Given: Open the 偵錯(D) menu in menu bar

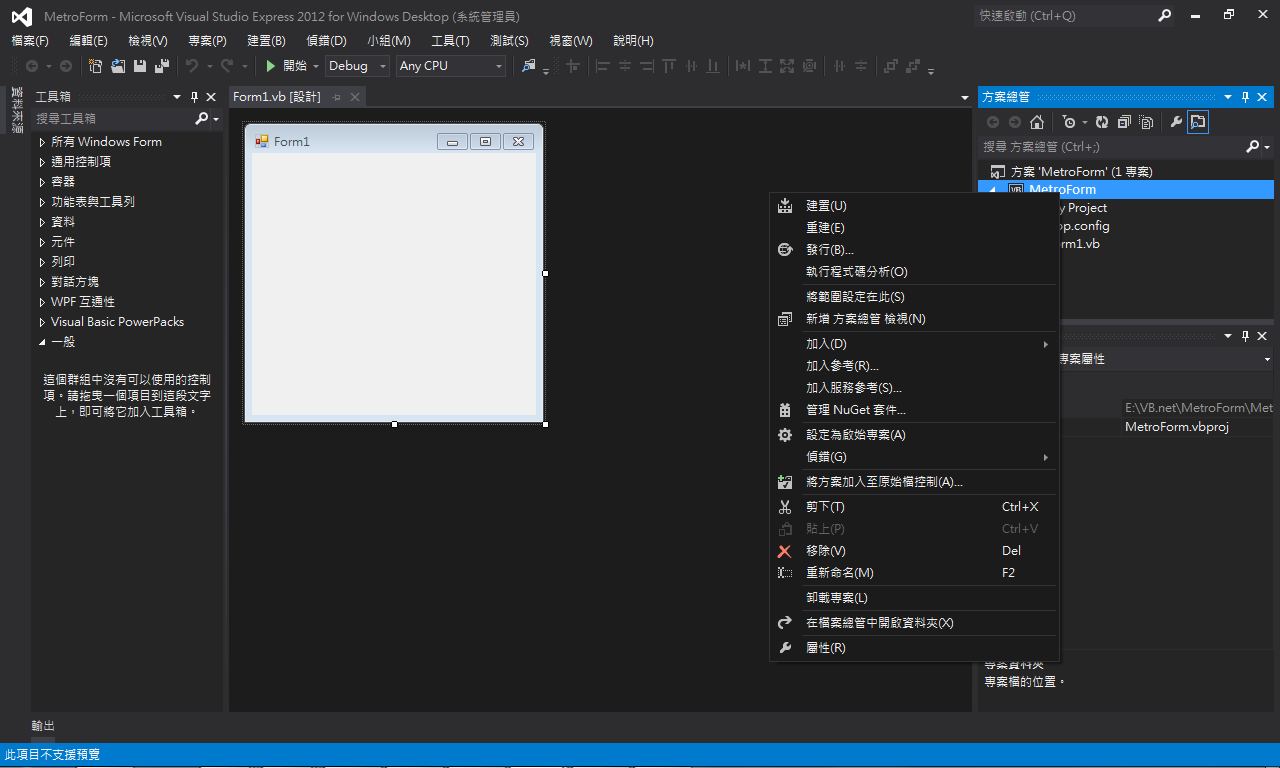Looking at the screenshot, I should pyautogui.click(x=326, y=41).
